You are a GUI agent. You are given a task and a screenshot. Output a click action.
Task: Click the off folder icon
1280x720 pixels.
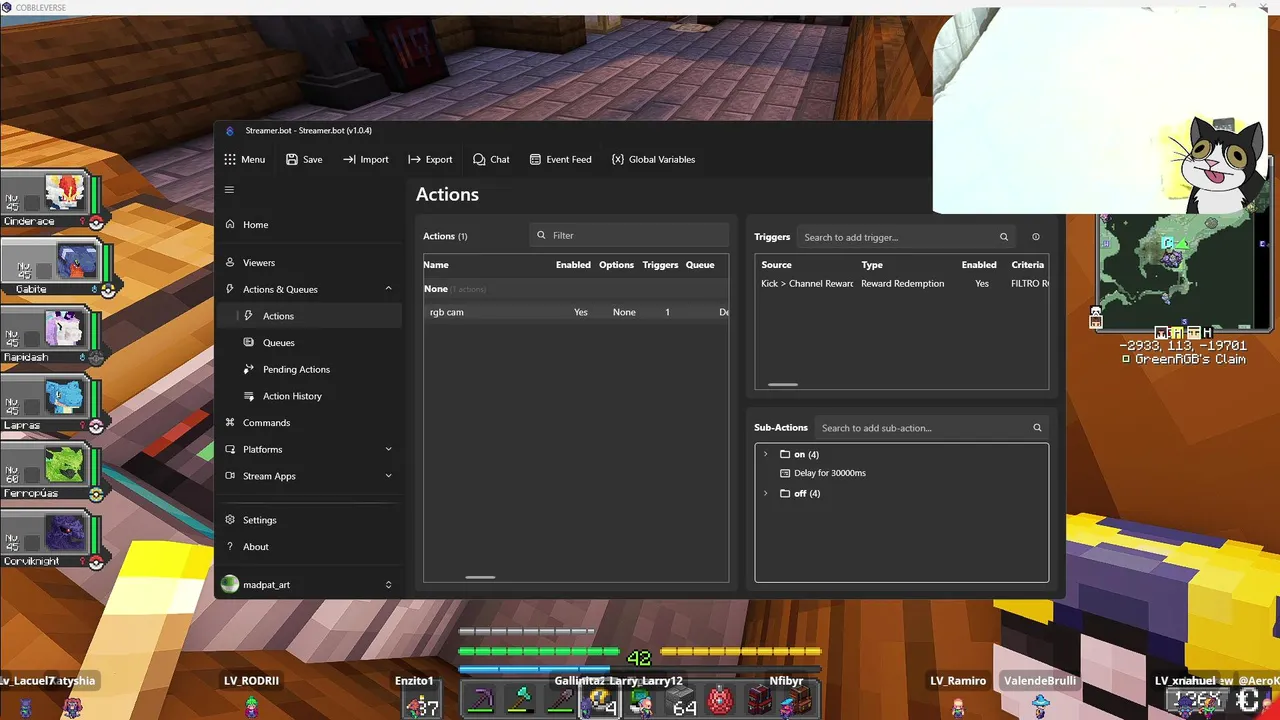point(785,493)
